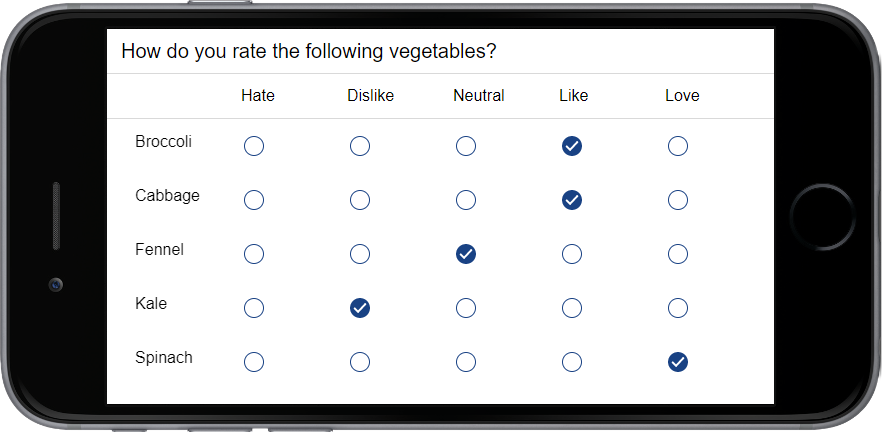Click the checked Dislike option for Kale
Screen dimensions: 882x432
(x=360, y=308)
